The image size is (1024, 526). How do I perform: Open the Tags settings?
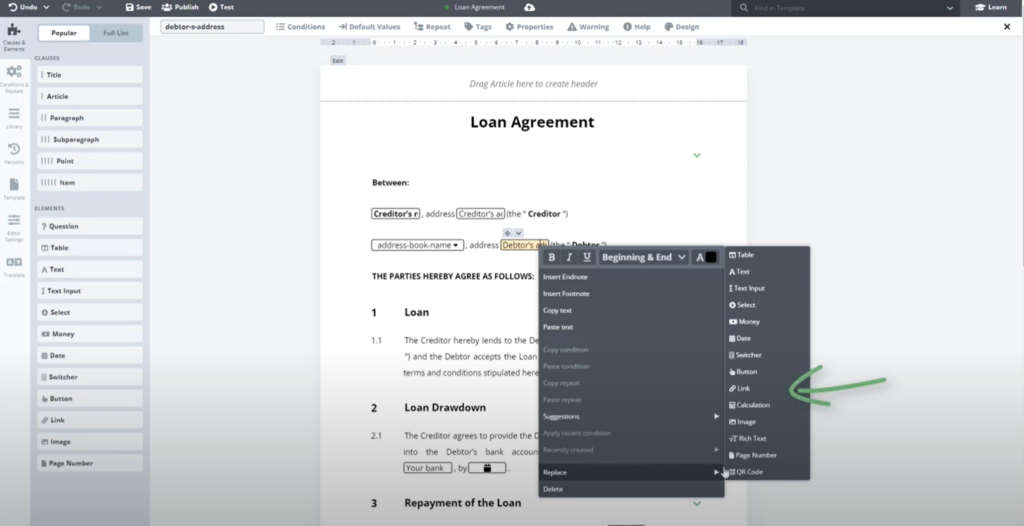click(477, 27)
